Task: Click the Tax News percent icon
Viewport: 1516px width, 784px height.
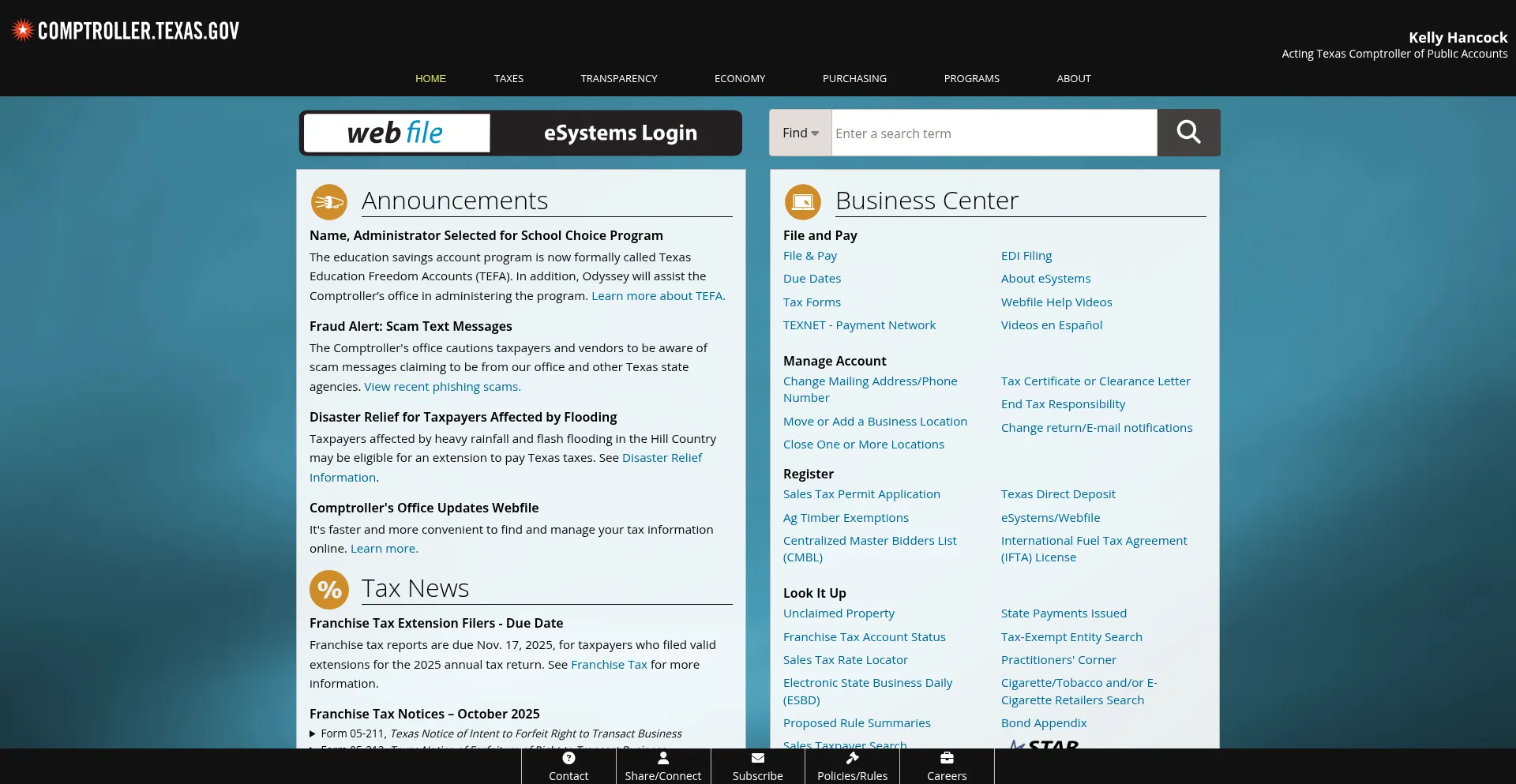Action: [x=329, y=590]
